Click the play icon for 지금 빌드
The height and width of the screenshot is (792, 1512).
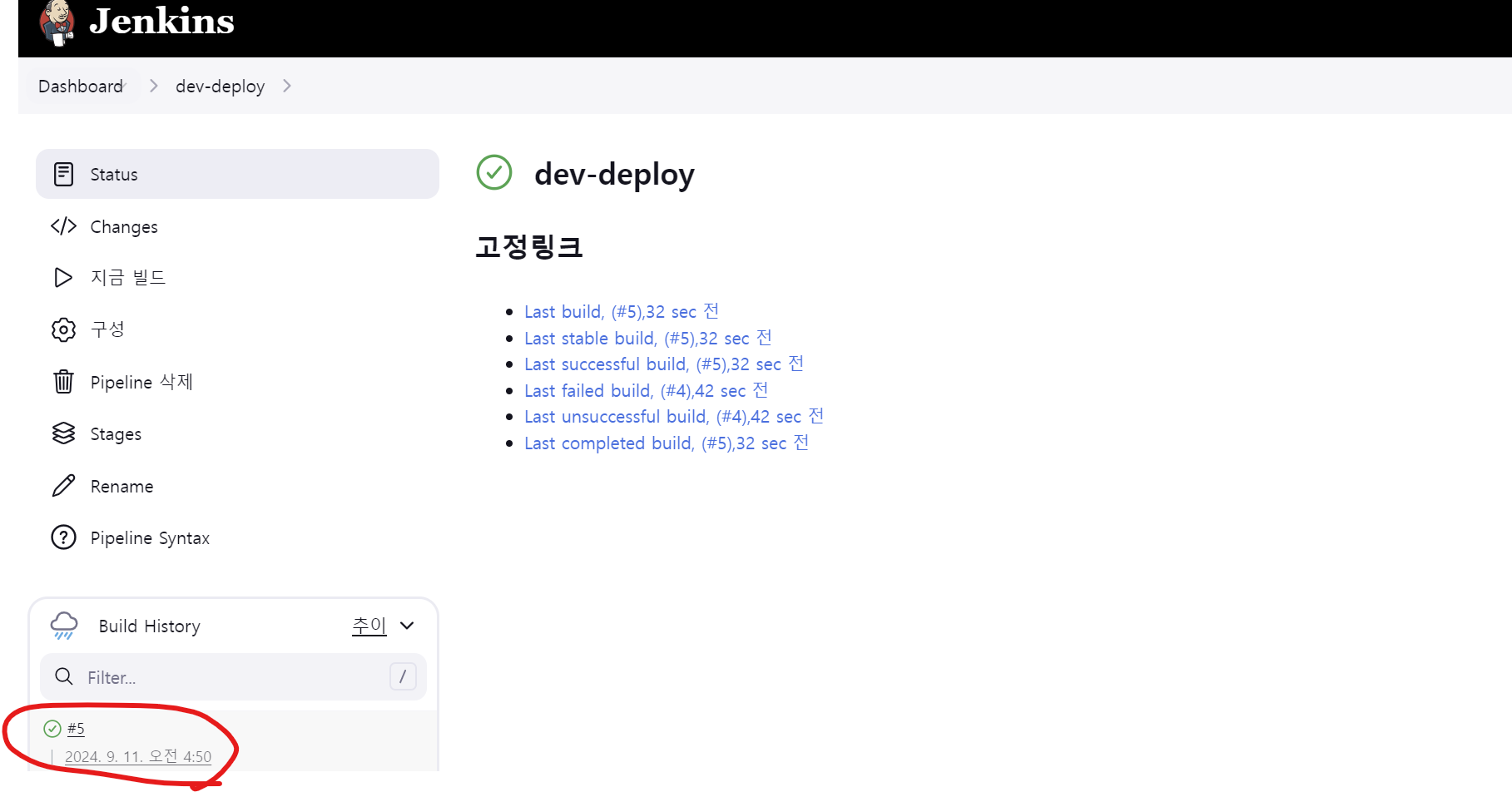(x=63, y=277)
